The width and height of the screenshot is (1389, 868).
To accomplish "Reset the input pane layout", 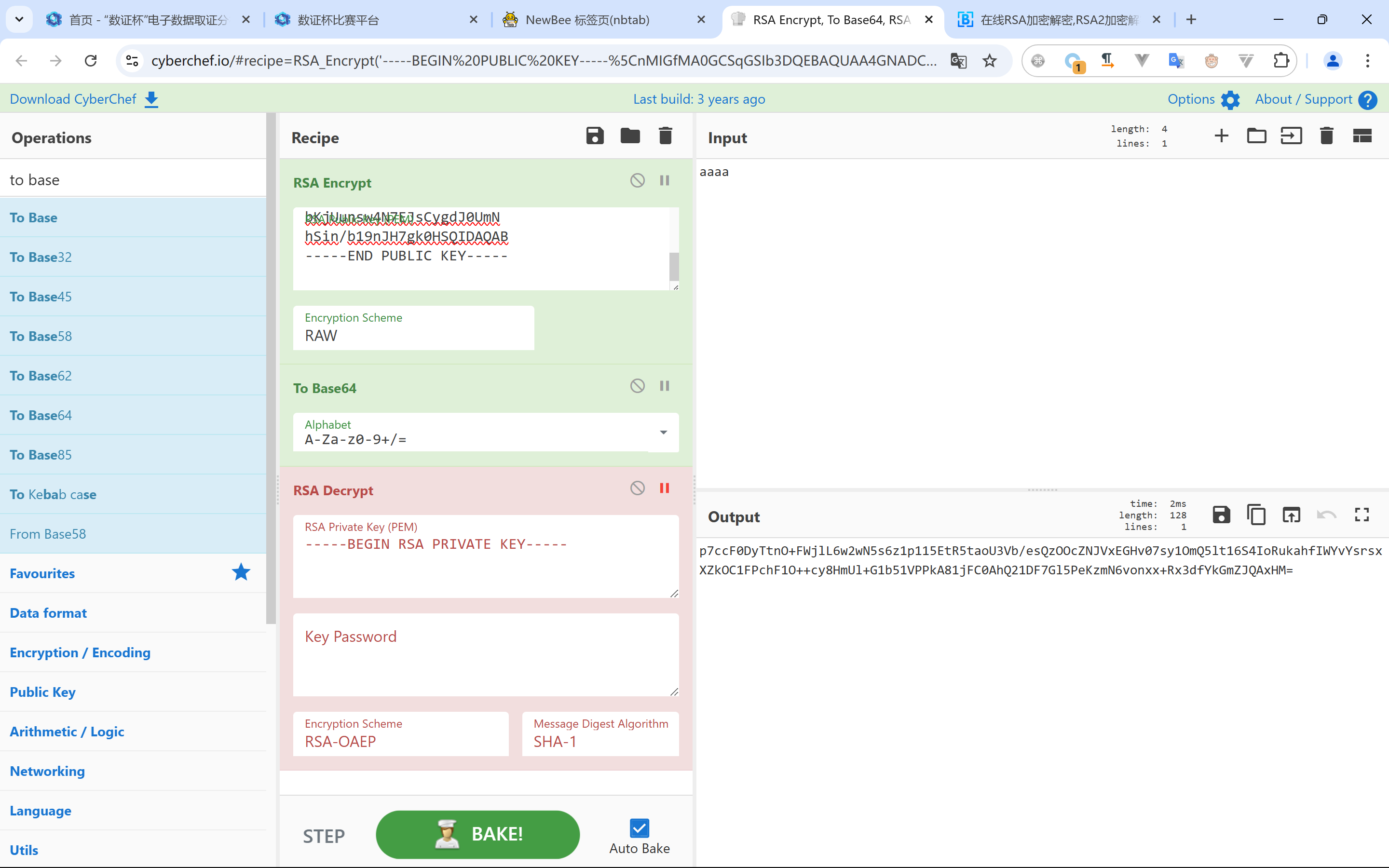I will 1362,136.
